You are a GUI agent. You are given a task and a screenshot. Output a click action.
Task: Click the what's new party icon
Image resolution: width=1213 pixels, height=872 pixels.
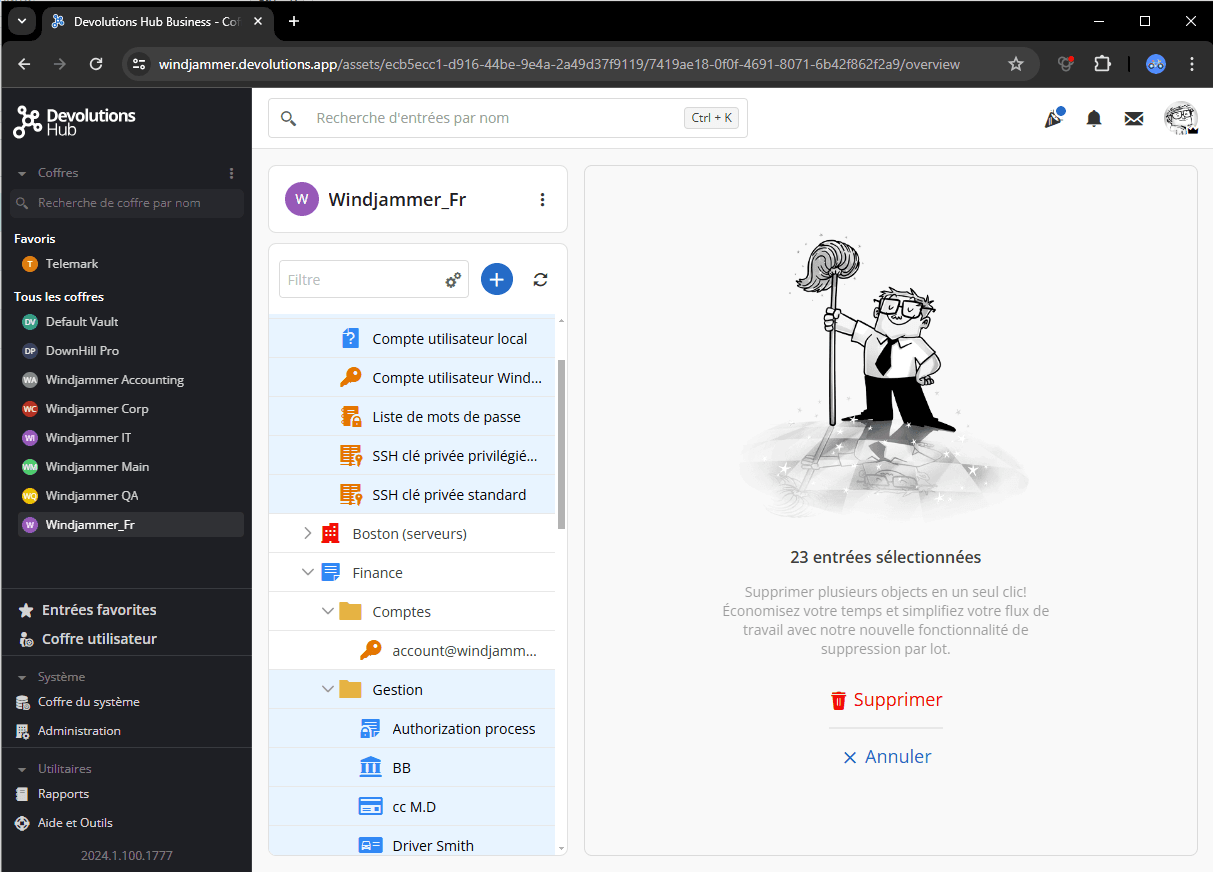pos(1053,119)
